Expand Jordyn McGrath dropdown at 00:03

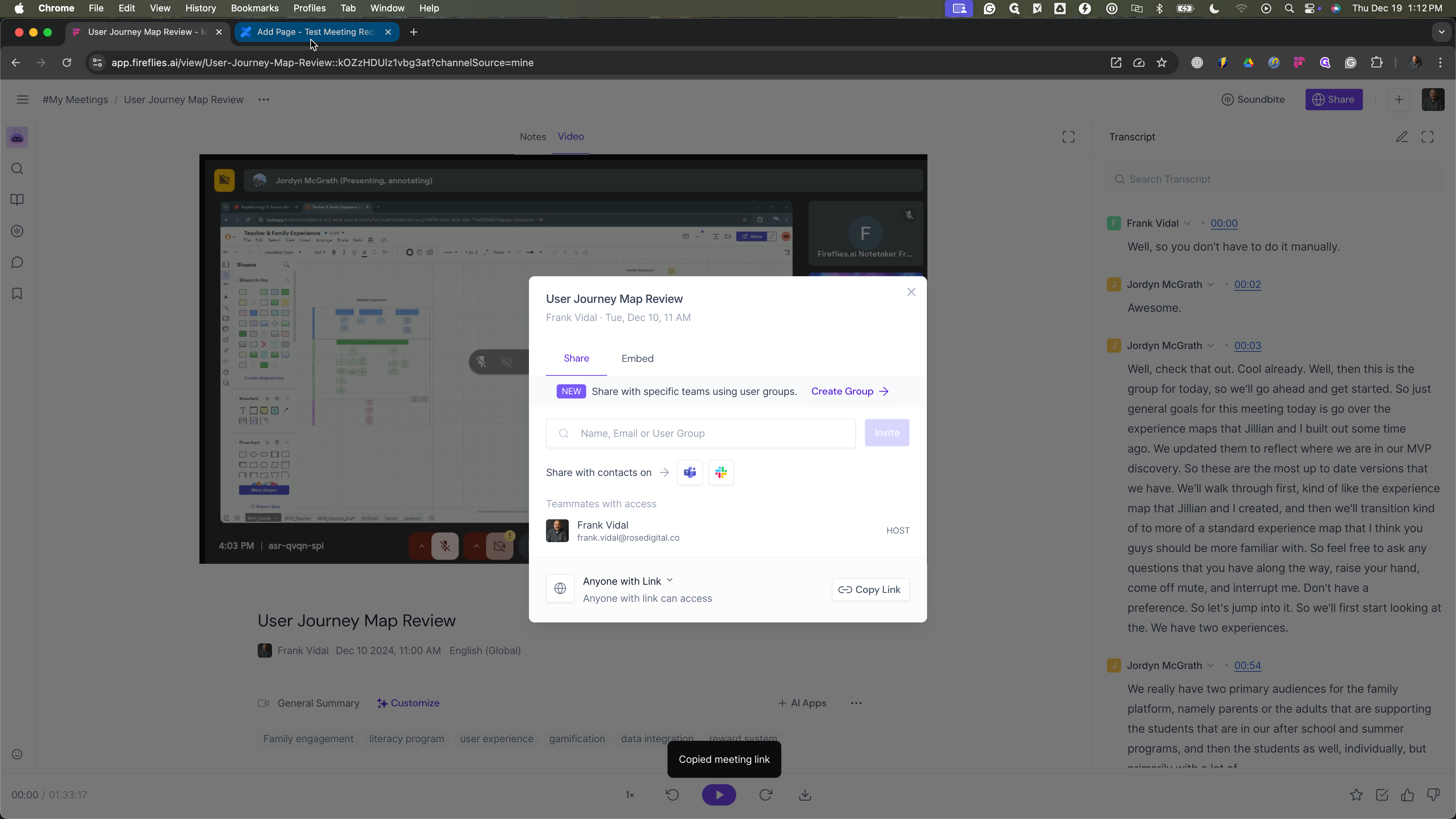pos(1211,346)
